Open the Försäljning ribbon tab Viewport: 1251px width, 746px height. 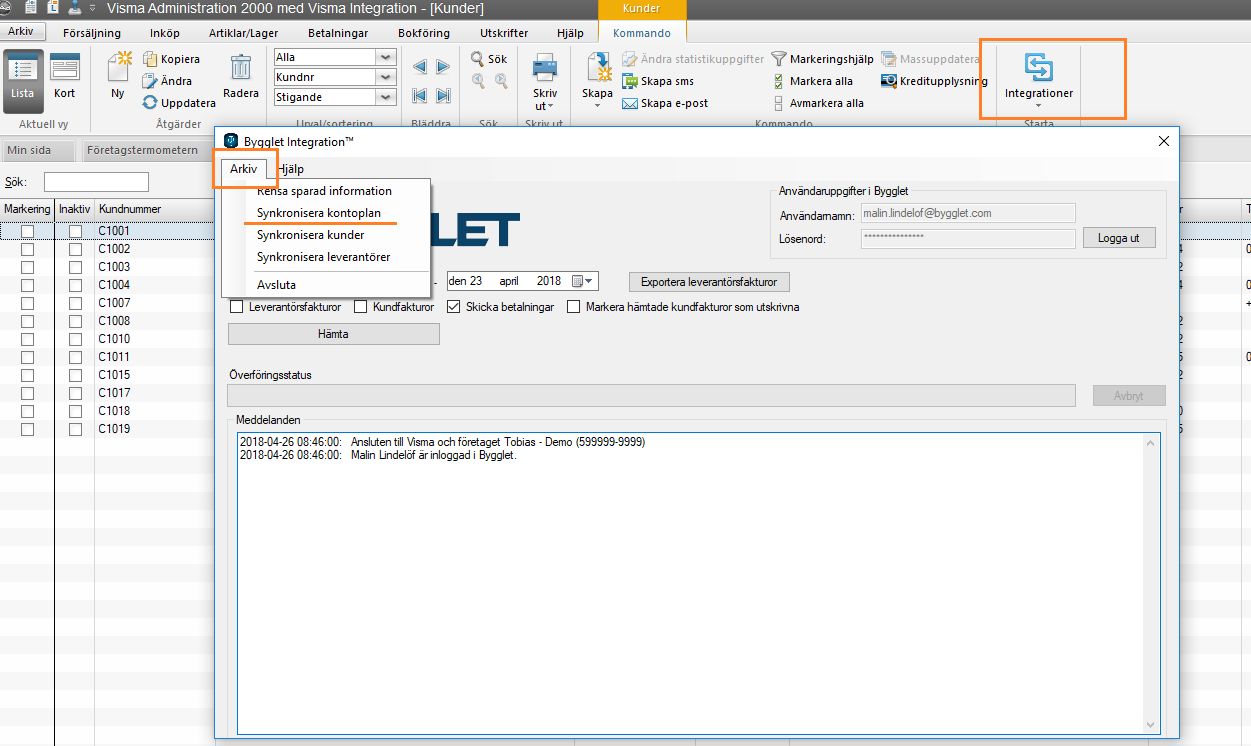click(92, 33)
